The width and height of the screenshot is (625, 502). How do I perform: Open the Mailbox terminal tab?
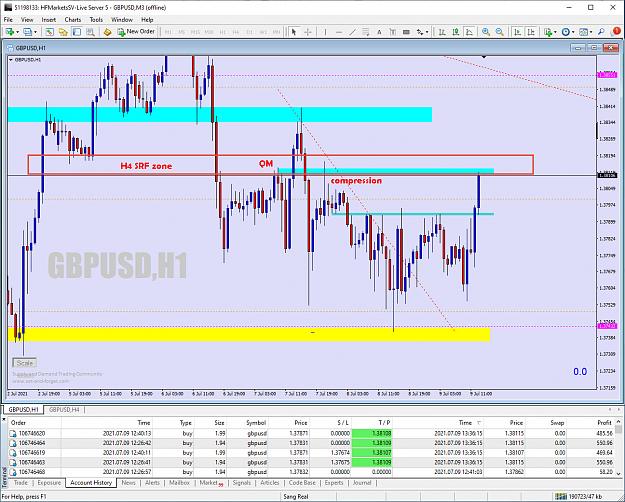pyautogui.click(x=179, y=483)
